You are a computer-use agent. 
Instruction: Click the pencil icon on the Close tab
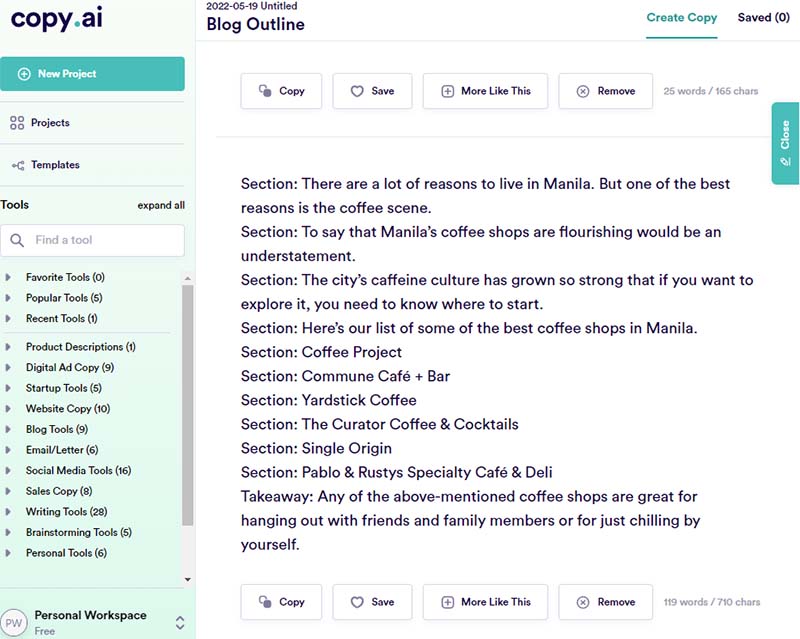[x=785, y=162]
